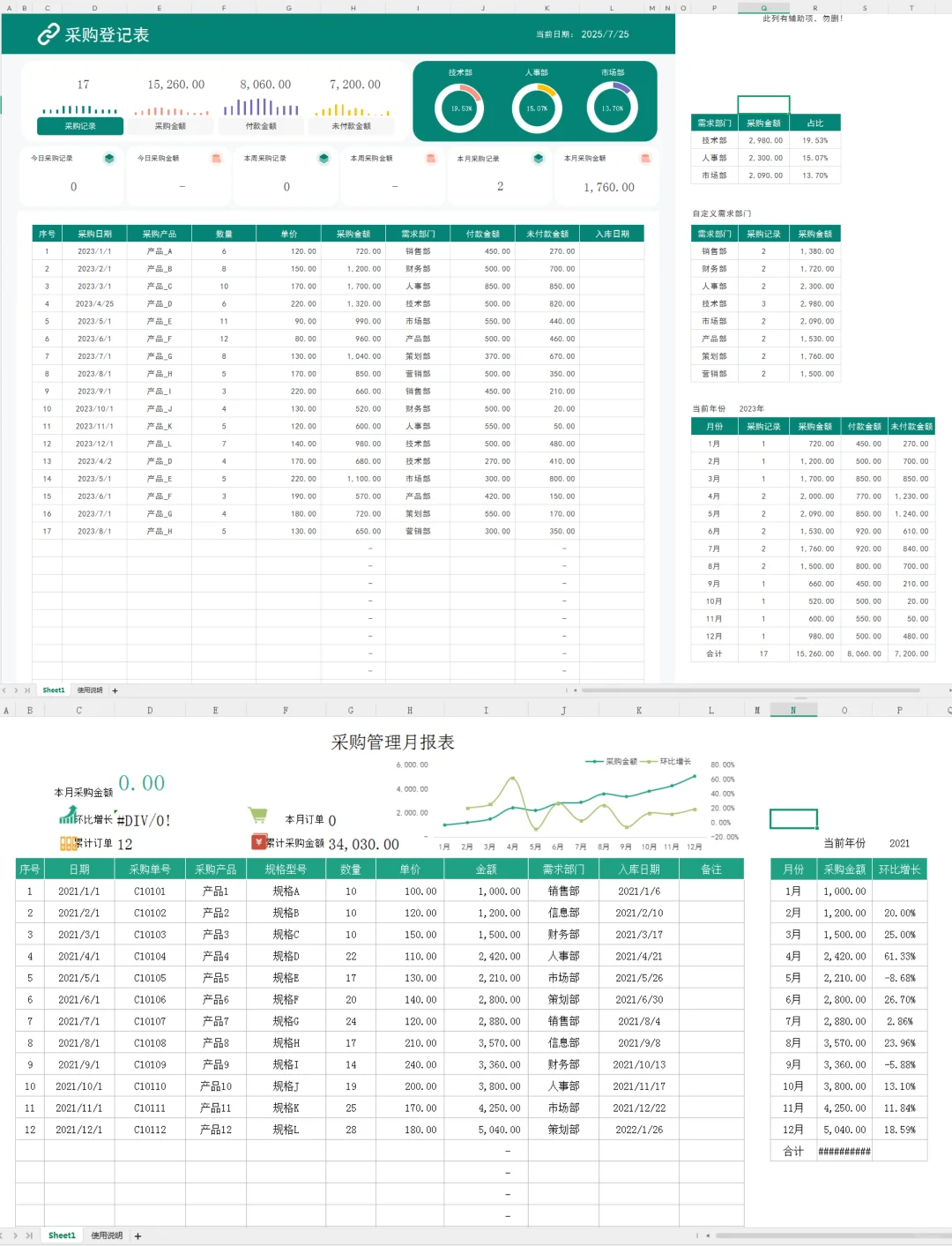Select the 付款金额 sparkline card
The image size is (952, 1246).
(262, 125)
